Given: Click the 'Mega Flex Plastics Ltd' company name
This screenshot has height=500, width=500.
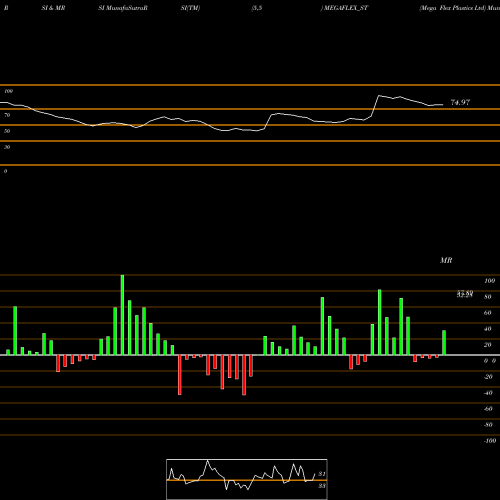Looking at the screenshot, I should [453, 8].
